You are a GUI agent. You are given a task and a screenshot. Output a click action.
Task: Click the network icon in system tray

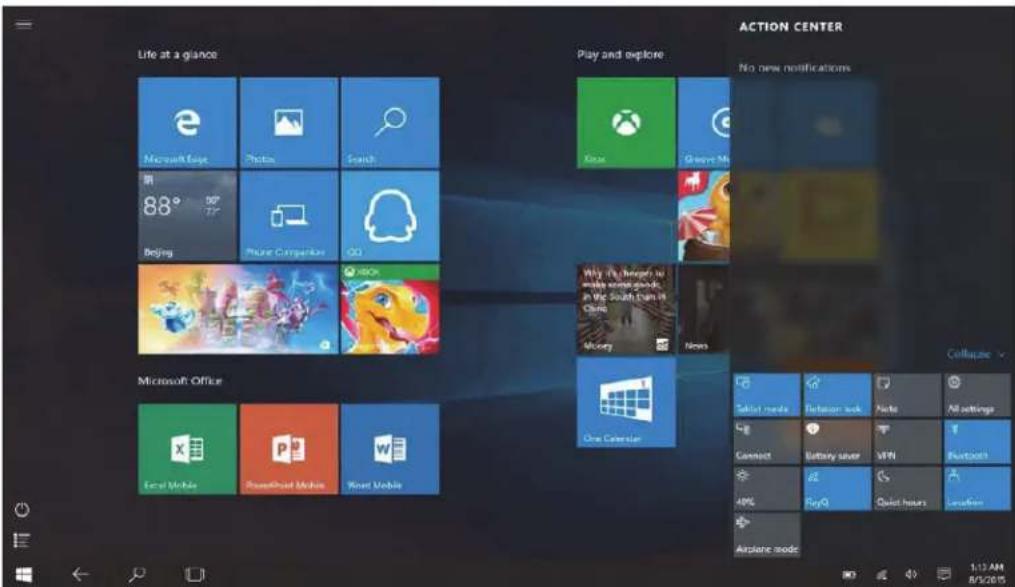coord(881,574)
